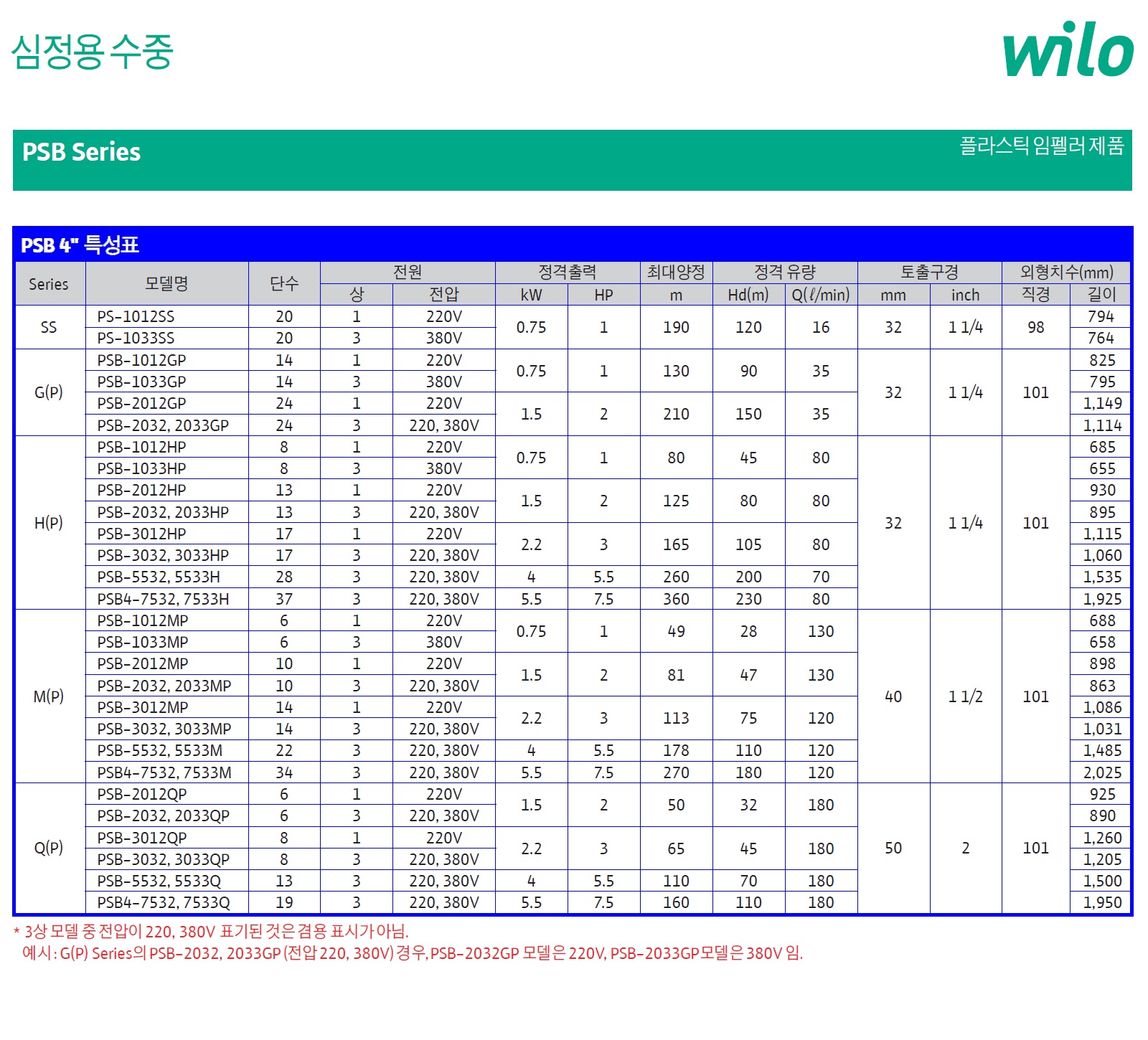Click length value 1,950
This screenshot has width=1148, height=1040.
click(x=1102, y=902)
